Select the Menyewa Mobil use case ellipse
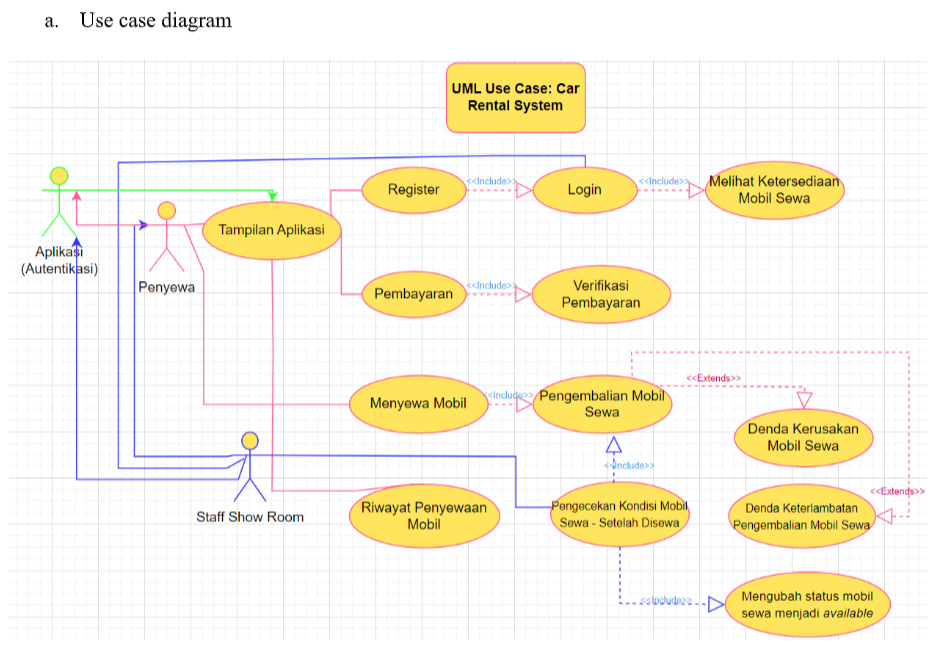 coord(418,404)
